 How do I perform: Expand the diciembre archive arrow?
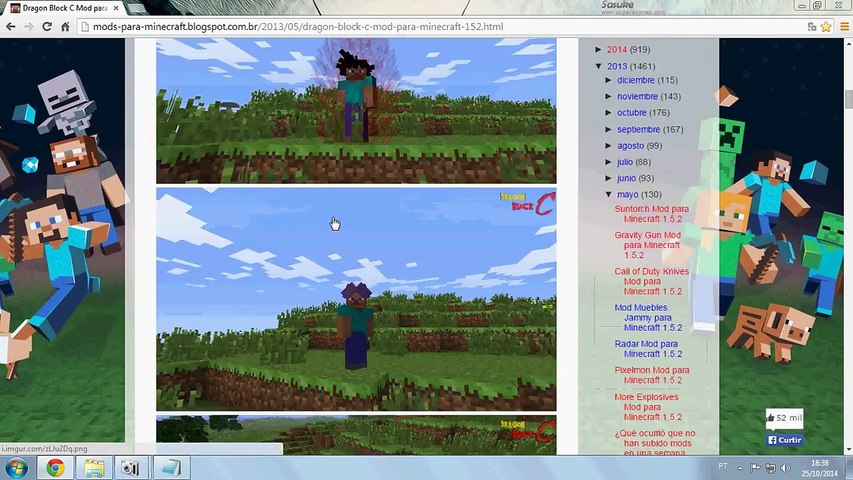[x=609, y=80]
